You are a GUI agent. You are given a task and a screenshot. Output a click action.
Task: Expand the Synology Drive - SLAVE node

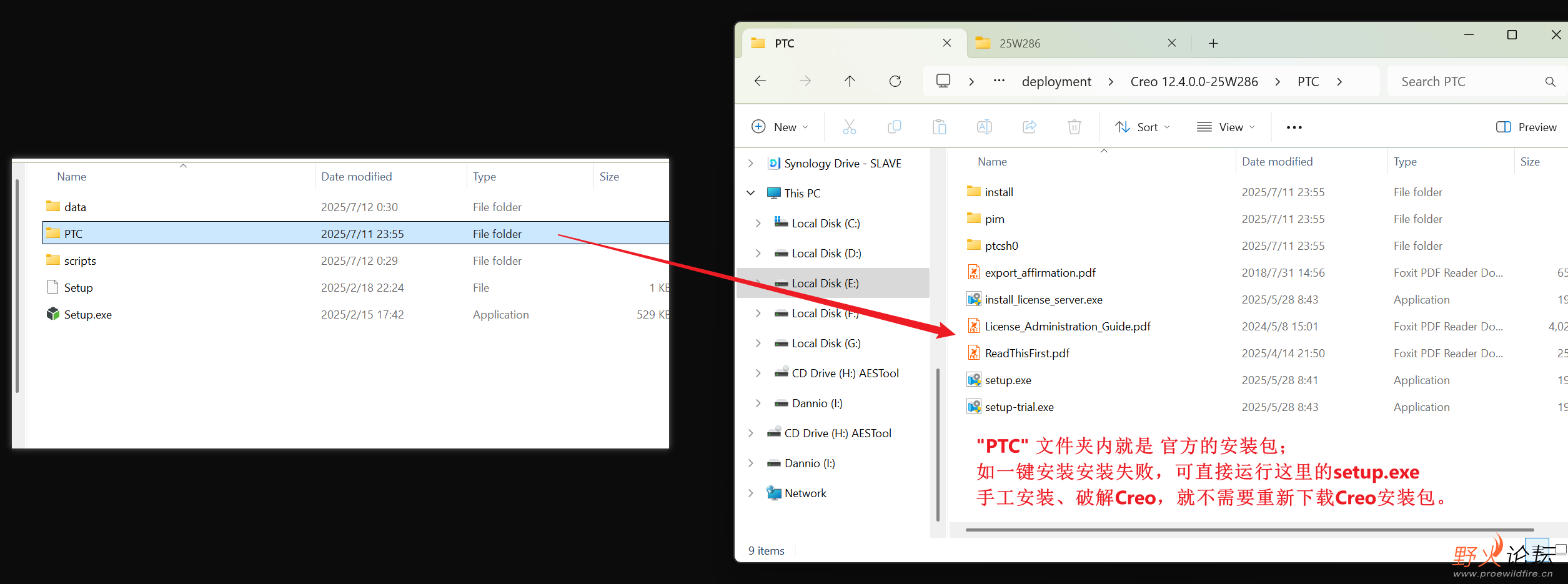pyautogui.click(x=750, y=163)
